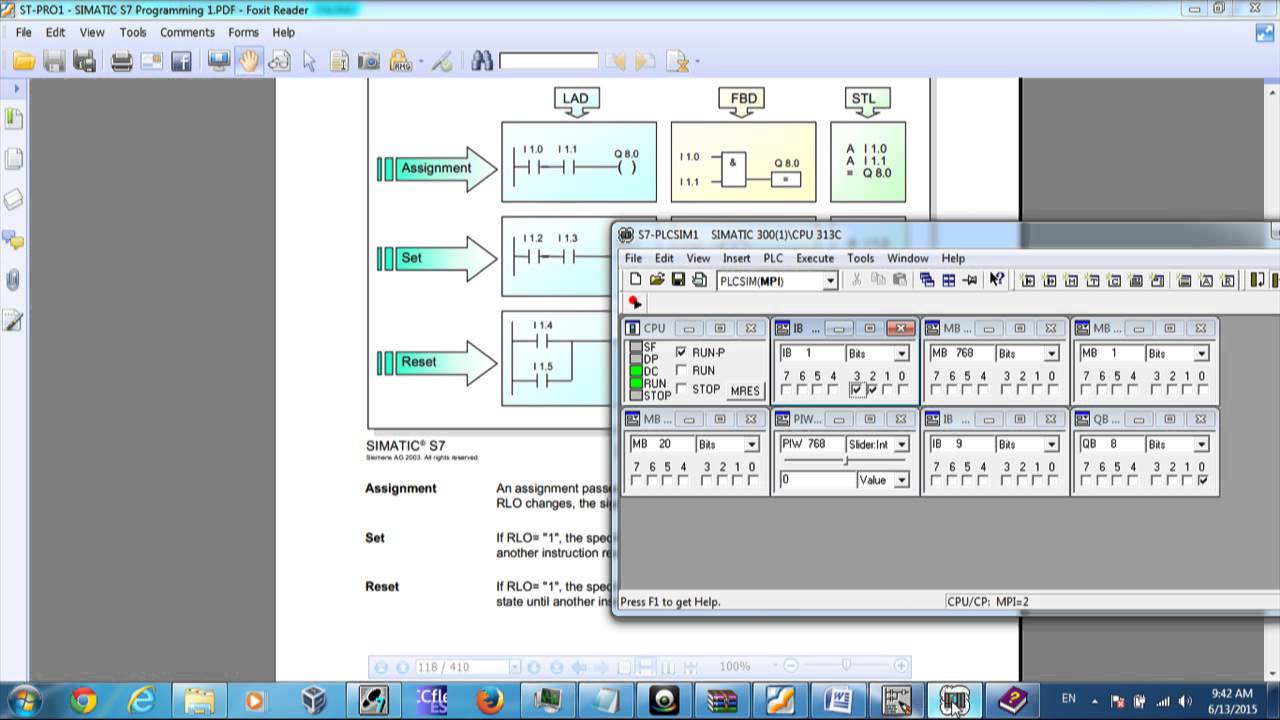Viewport: 1280px width, 720px height.
Task: Insert Timer icon in PLCSIM toolbar
Action: 1093,280
